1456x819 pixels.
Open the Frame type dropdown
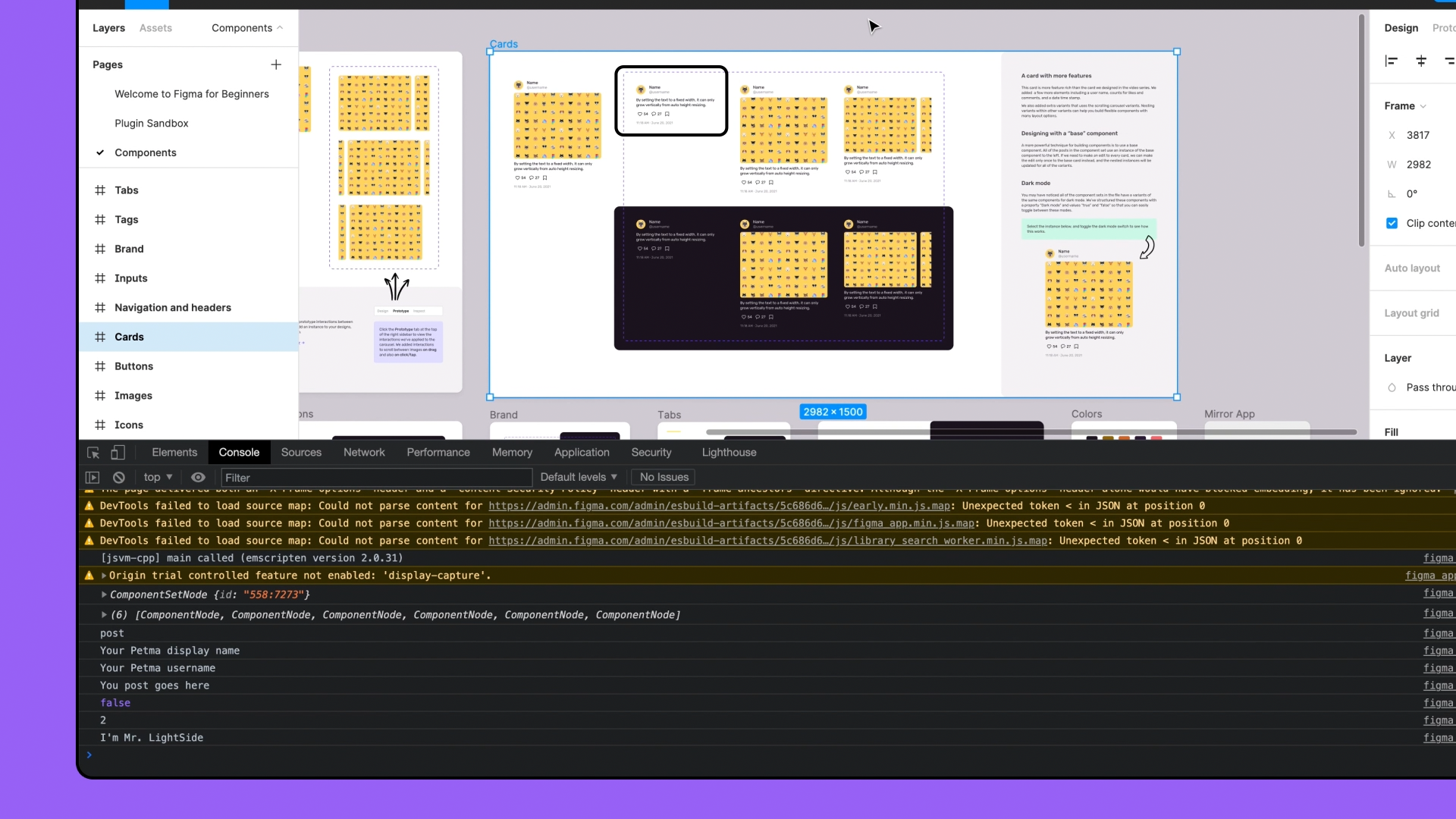coord(1405,106)
